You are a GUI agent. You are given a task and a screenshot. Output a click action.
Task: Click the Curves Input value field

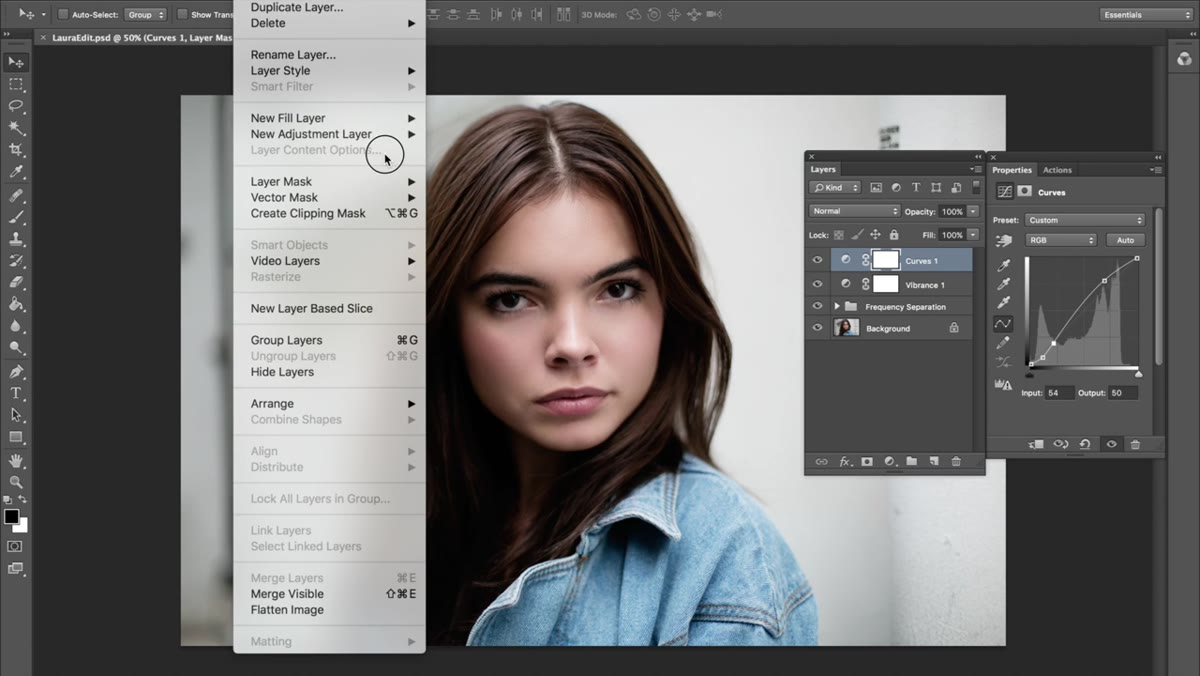(1059, 393)
